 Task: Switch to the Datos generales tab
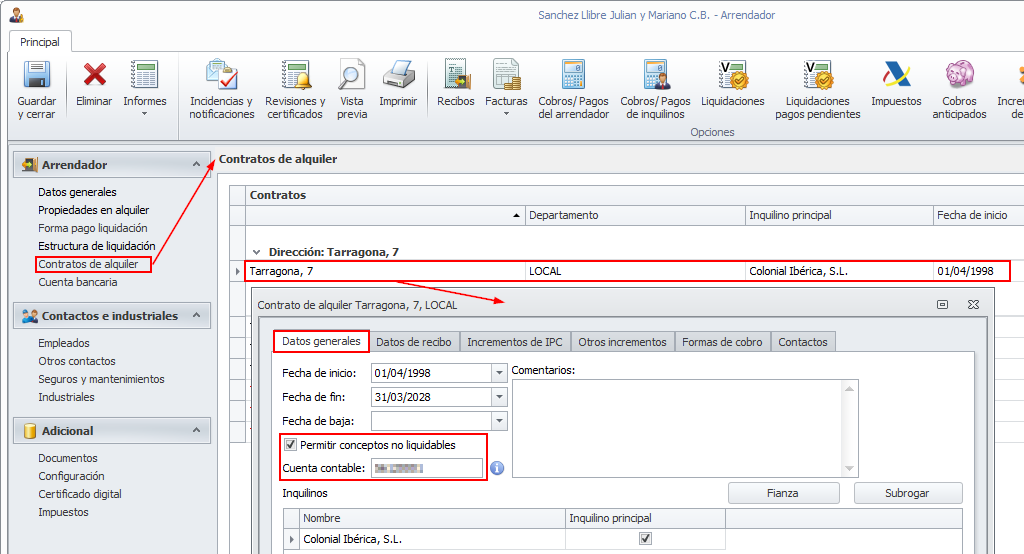(x=321, y=341)
